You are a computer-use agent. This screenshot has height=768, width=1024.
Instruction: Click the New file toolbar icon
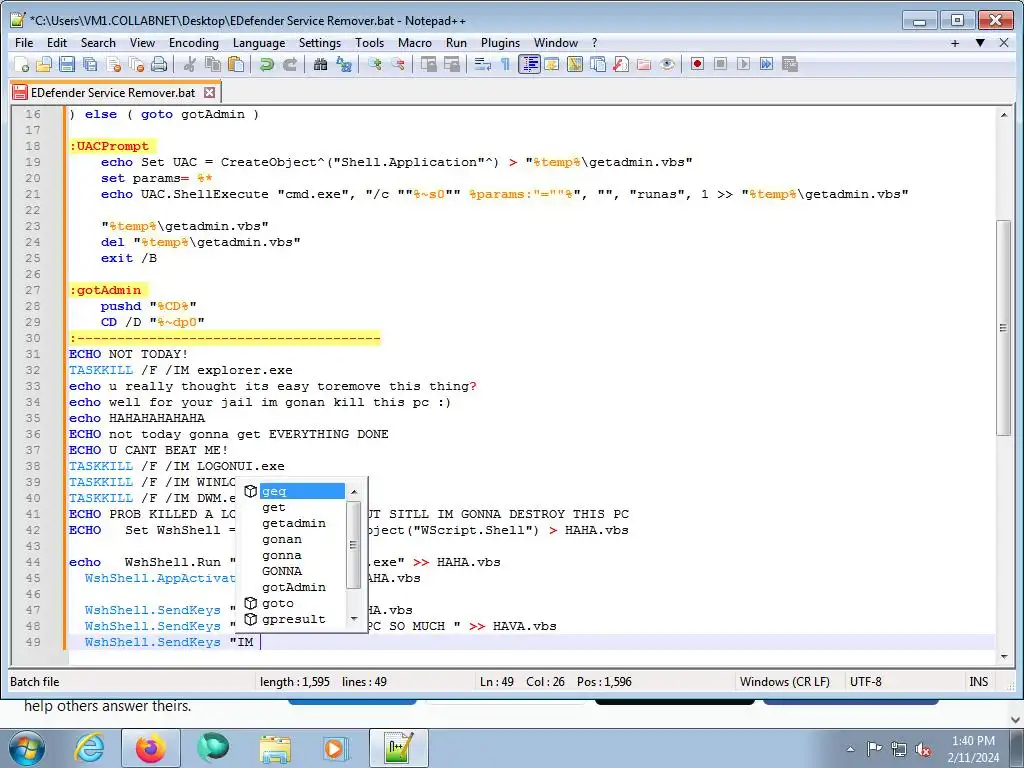click(21, 64)
